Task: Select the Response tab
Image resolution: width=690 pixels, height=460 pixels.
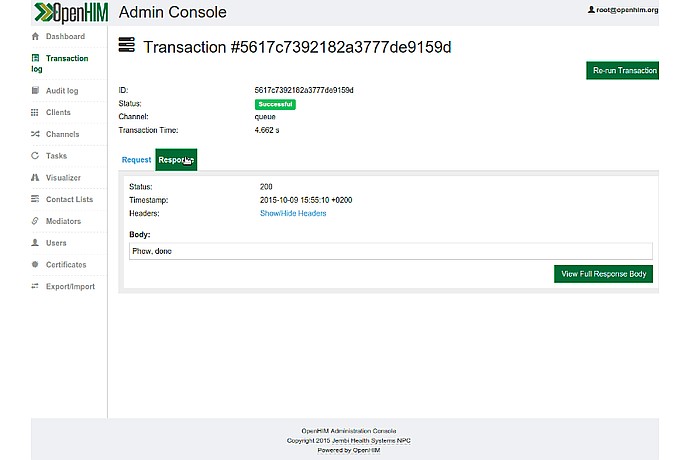Action: [176, 160]
